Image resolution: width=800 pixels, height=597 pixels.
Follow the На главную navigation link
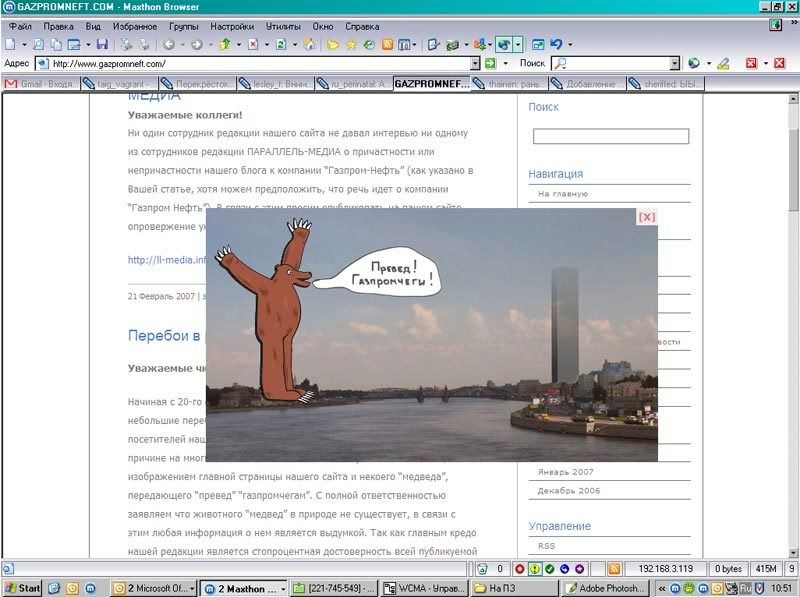pyautogui.click(x=563, y=194)
